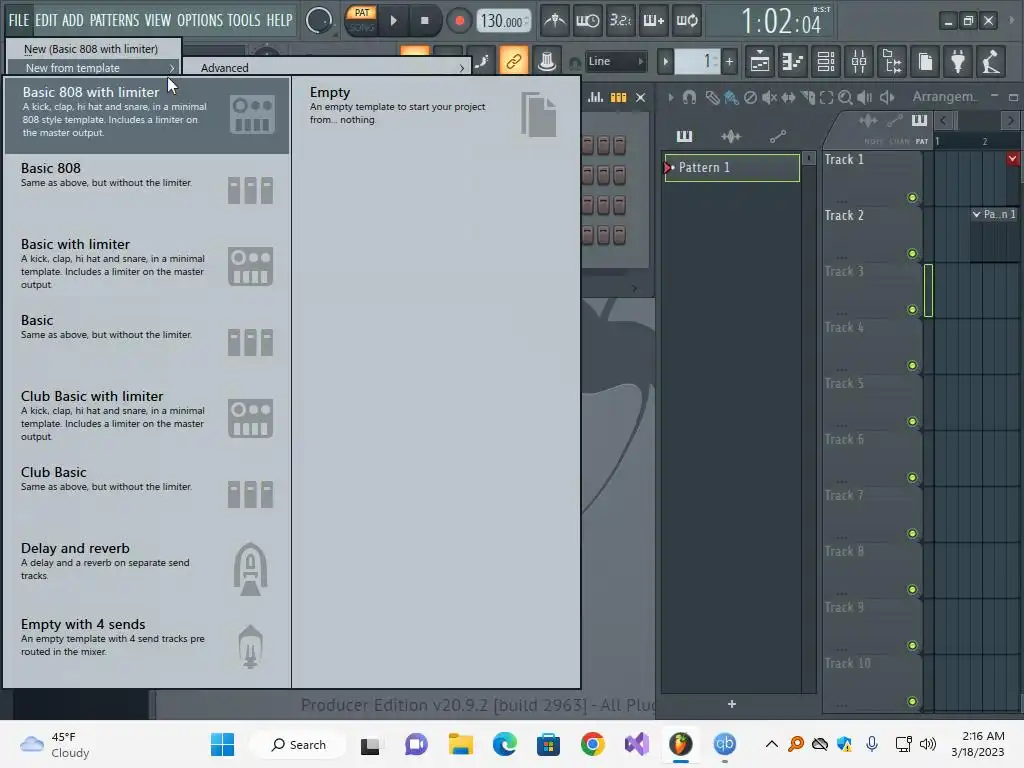
Task: Open the Playlist view icon
Action: 760,62
